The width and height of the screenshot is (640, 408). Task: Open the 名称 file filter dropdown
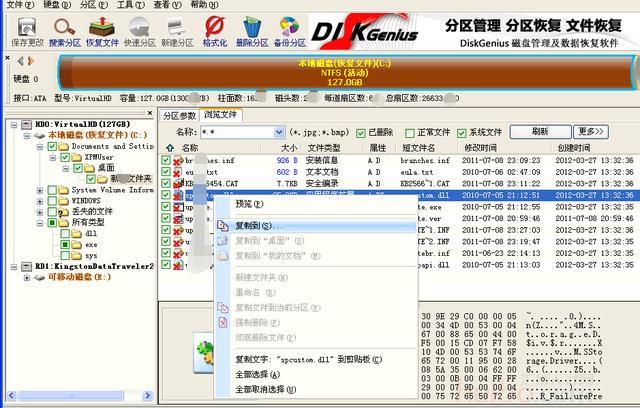tap(279, 132)
